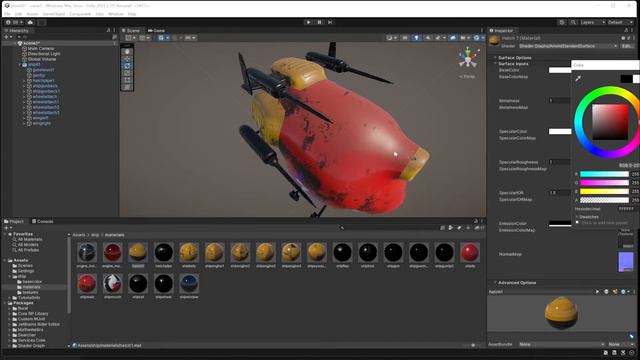The height and width of the screenshot is (360, 640).
Task: Click the Hierarchy panel lock icon
Action: pyautogui.click(x=108, y=31)
